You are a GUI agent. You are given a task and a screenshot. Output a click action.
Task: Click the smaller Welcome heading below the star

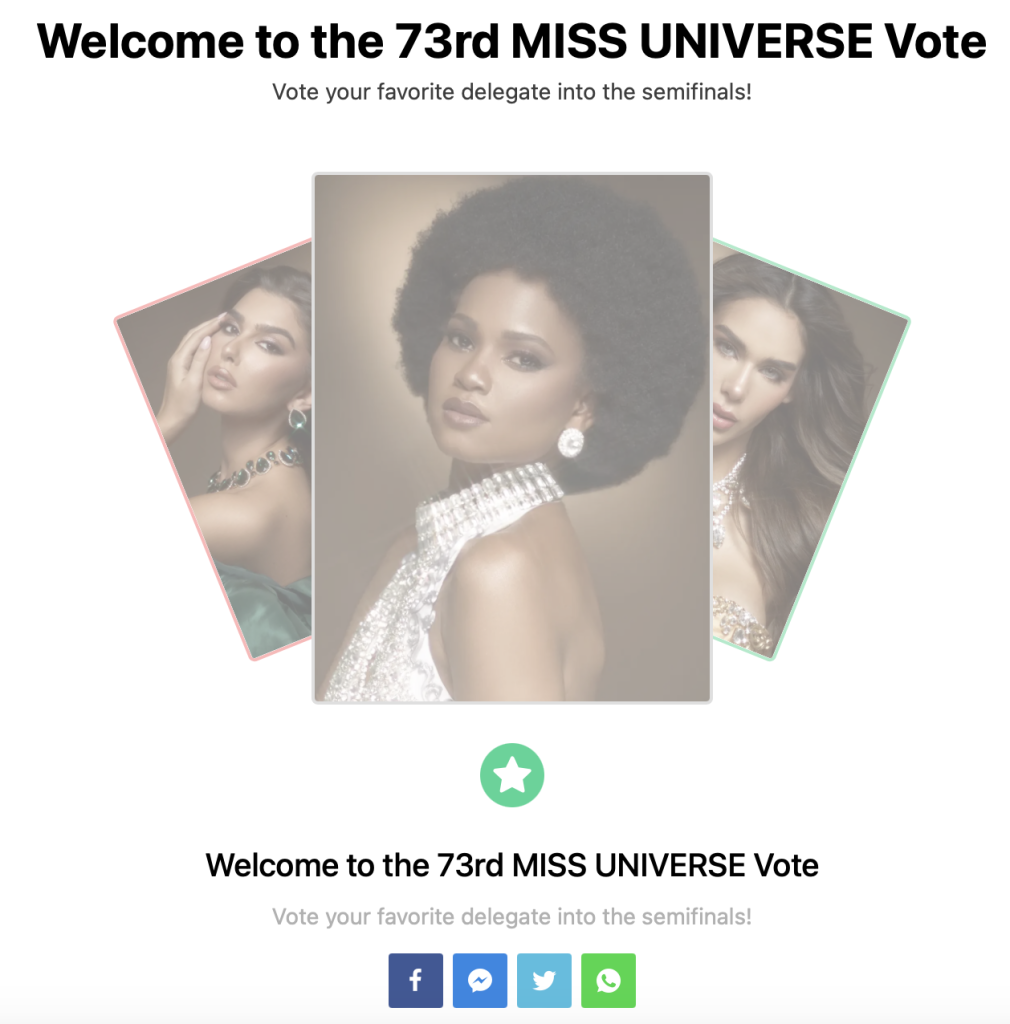pos(512,865)
